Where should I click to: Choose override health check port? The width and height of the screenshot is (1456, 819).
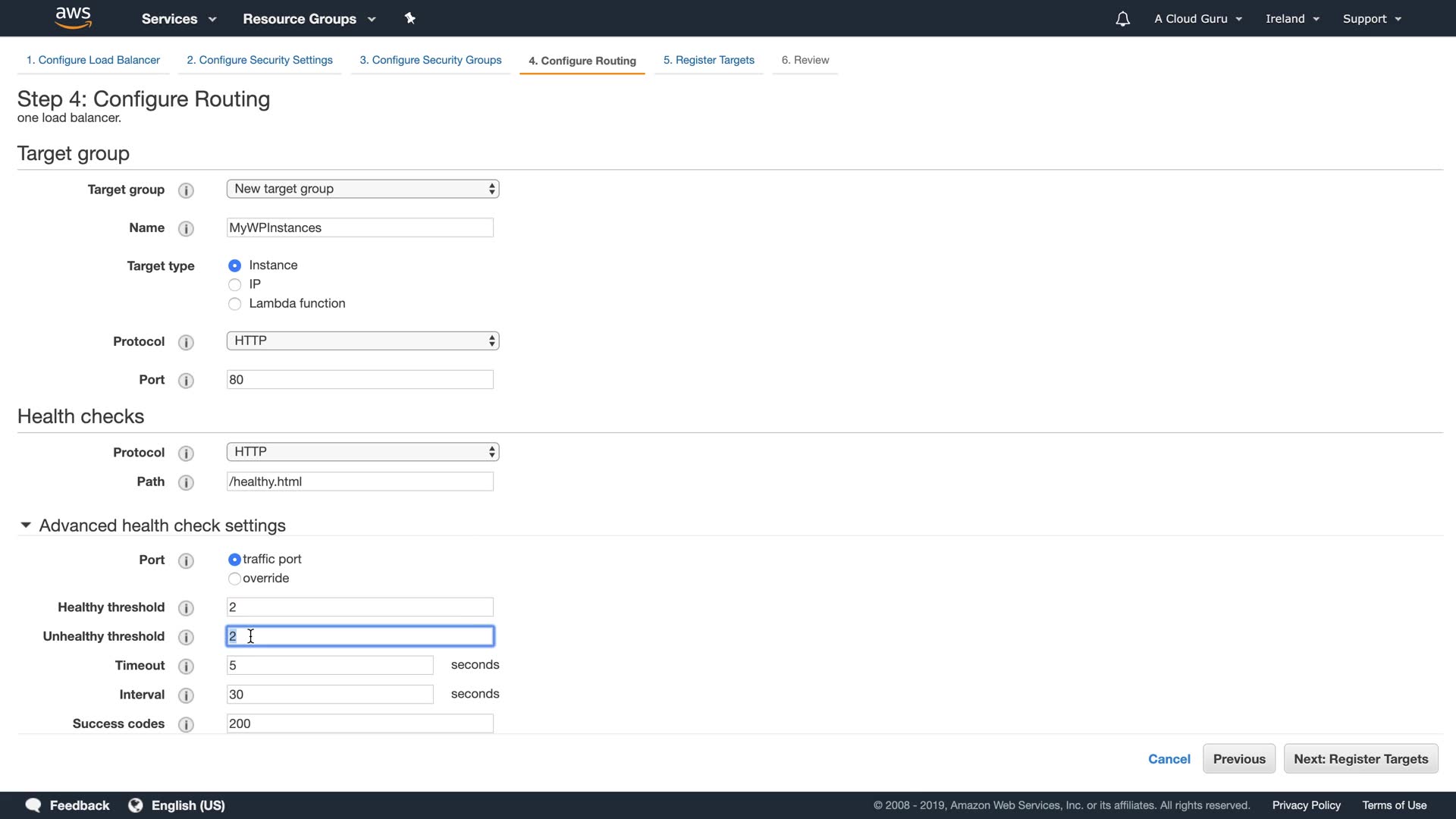click(234, 579)
